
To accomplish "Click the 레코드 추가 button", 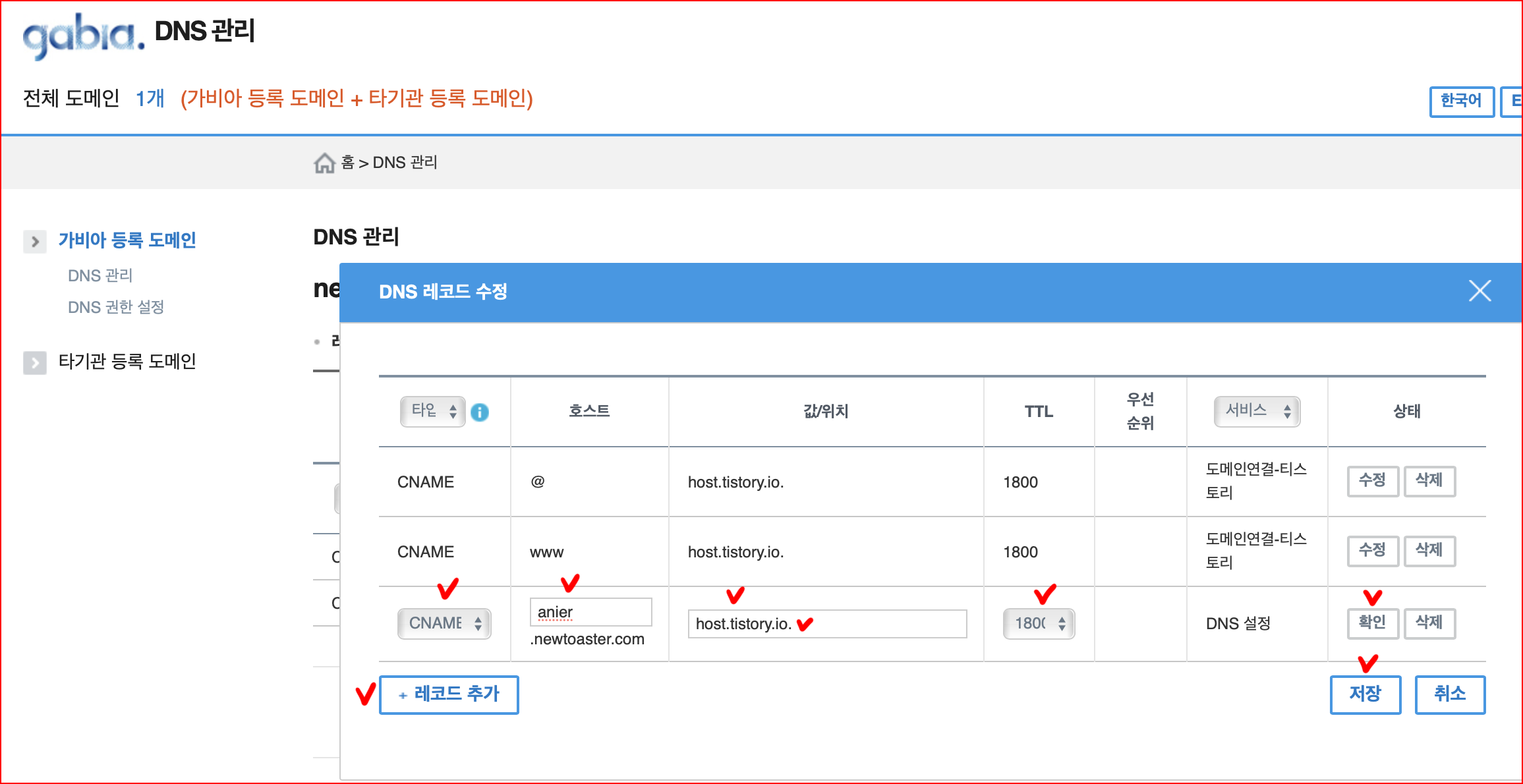I will (x=449, y=694).
